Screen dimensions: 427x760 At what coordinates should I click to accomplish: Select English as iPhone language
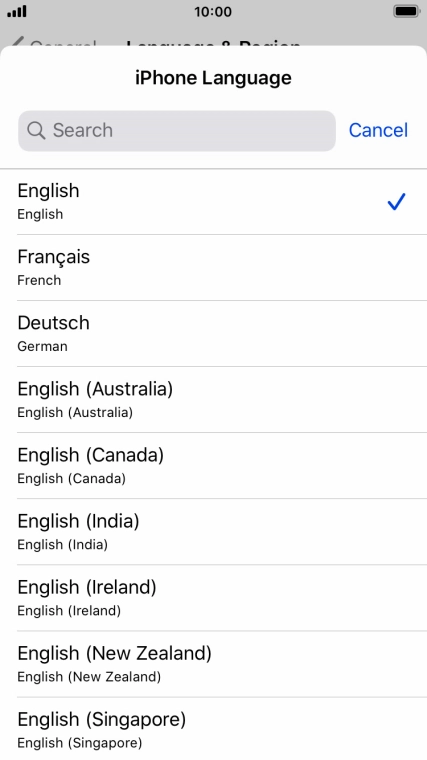(213, 202)
